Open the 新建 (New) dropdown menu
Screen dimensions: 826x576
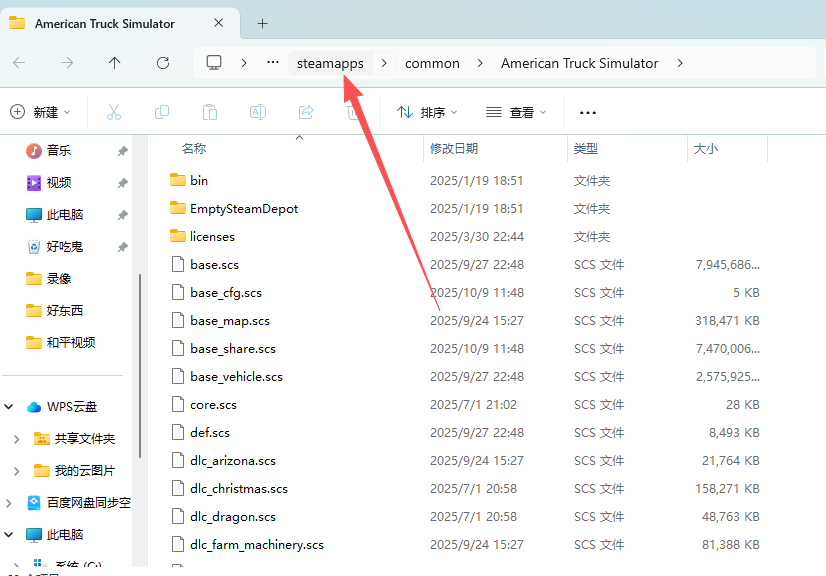coord(40,113)
